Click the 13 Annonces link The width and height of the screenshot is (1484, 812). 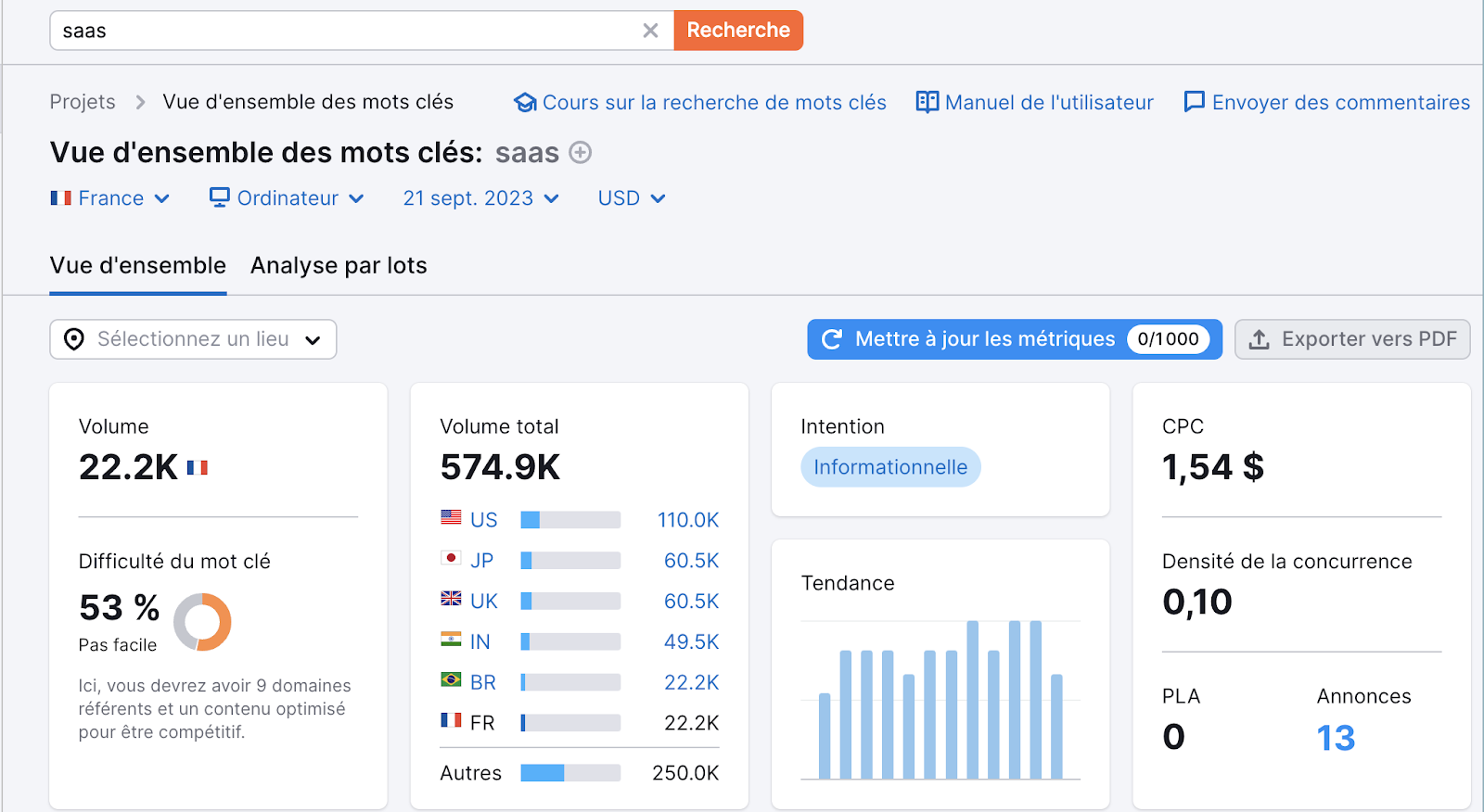coord(1336,738)
